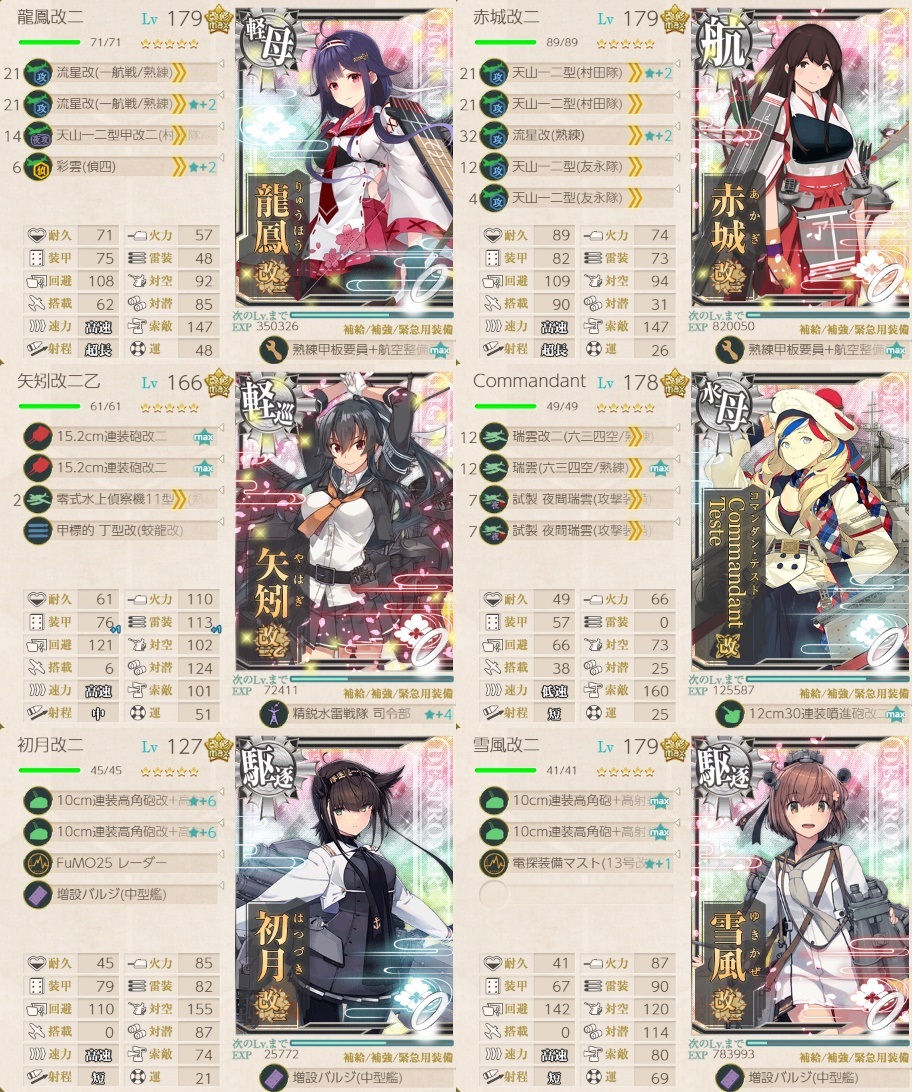Click the 彩雲(偵四) reconnaissance plane icon
912x1092 pixels.
(x=38, y=167)
